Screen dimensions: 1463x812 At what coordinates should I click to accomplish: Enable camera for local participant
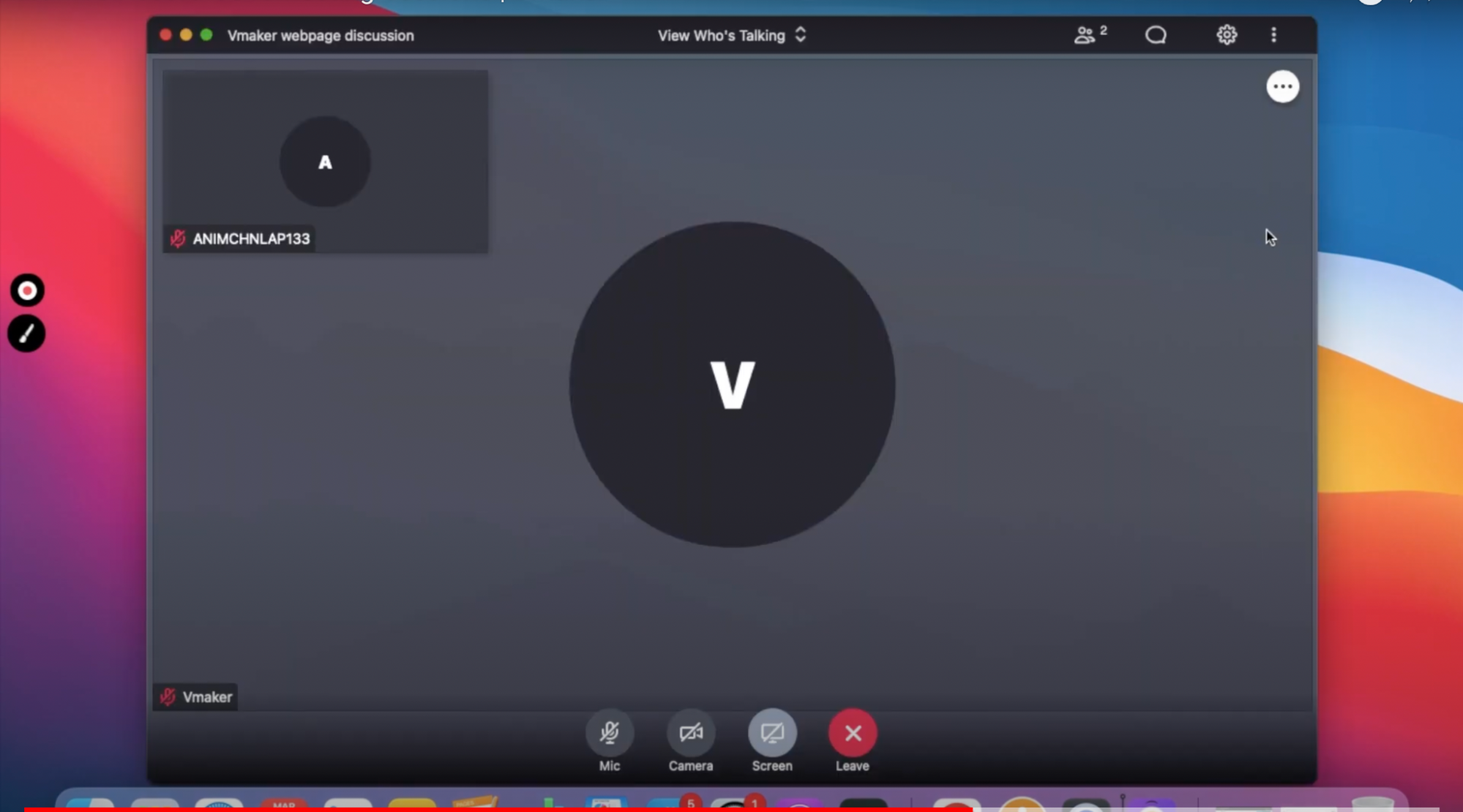click(x=691, y=733)
